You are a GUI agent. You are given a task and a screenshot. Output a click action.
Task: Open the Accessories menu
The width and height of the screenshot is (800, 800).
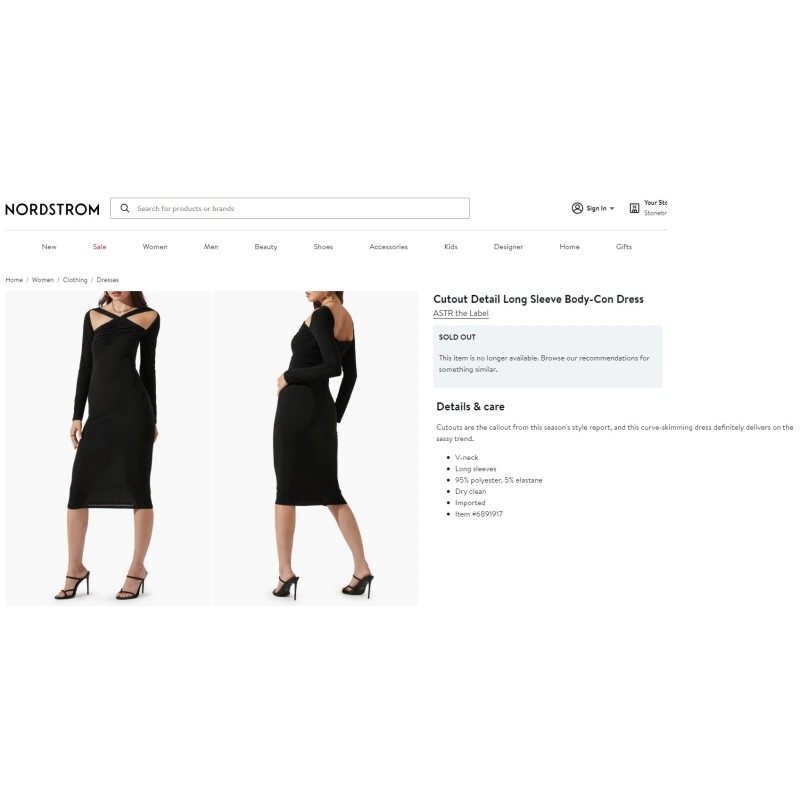coord(388,246)
